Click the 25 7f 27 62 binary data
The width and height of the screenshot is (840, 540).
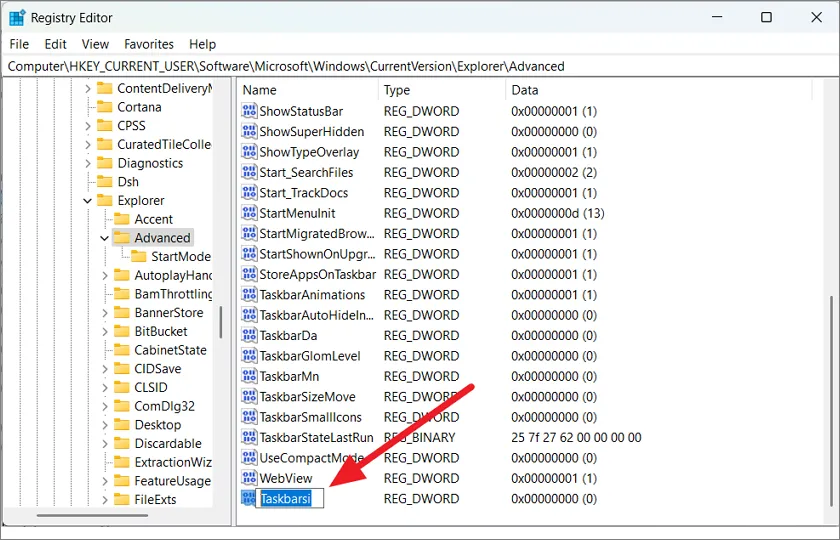tap(576, 438)
